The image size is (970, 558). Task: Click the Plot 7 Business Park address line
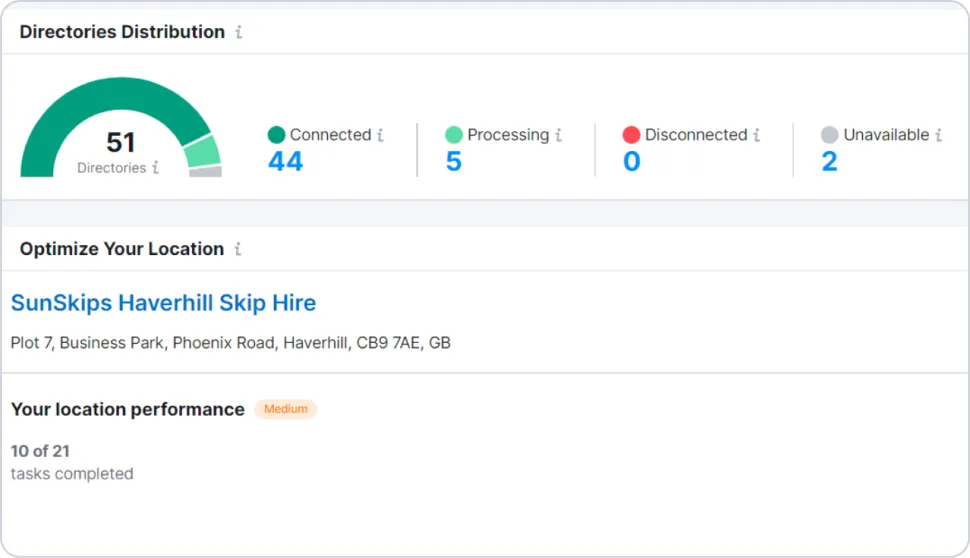(x=231, y=343)
